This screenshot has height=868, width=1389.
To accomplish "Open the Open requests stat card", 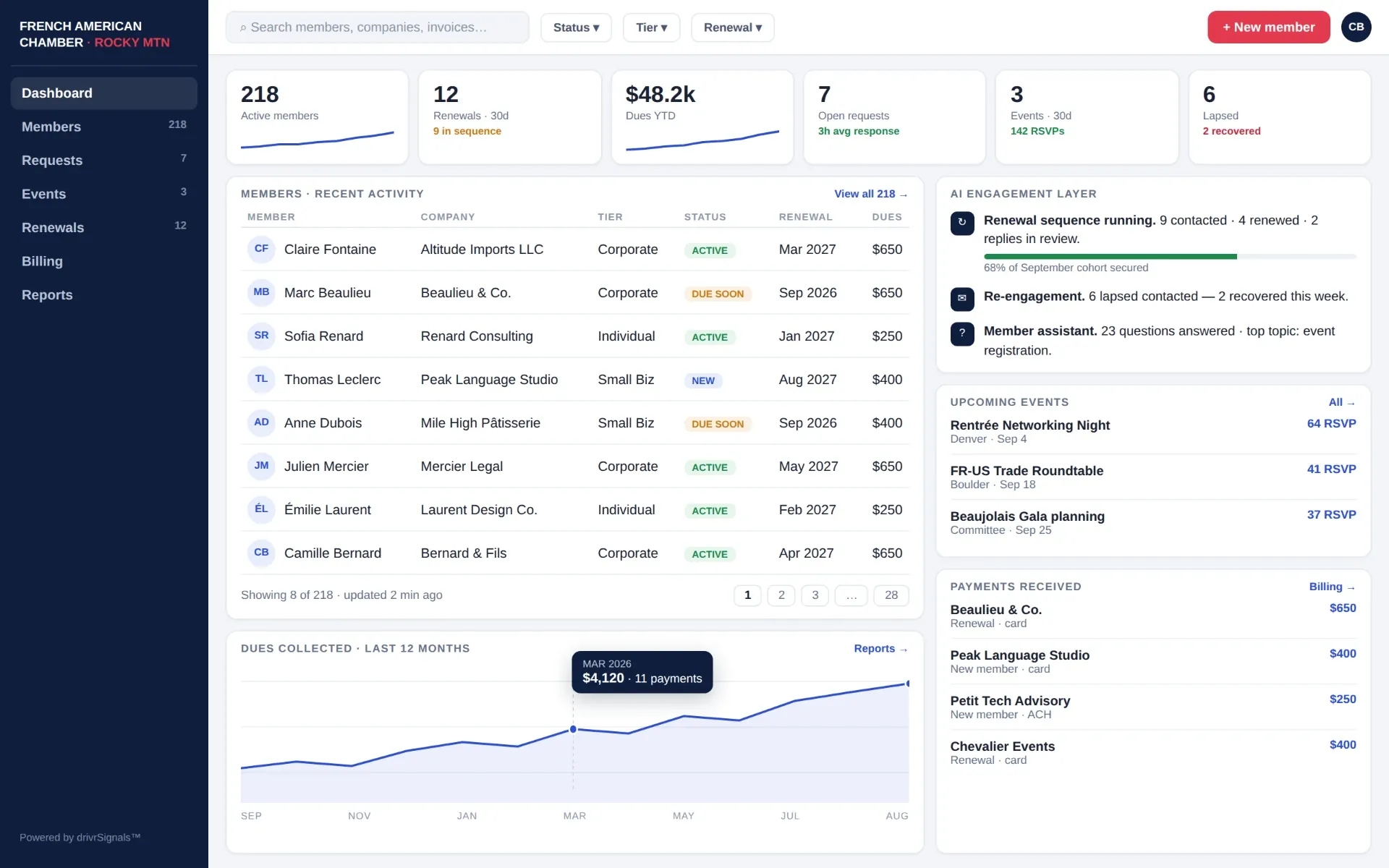I will point(894,117).
